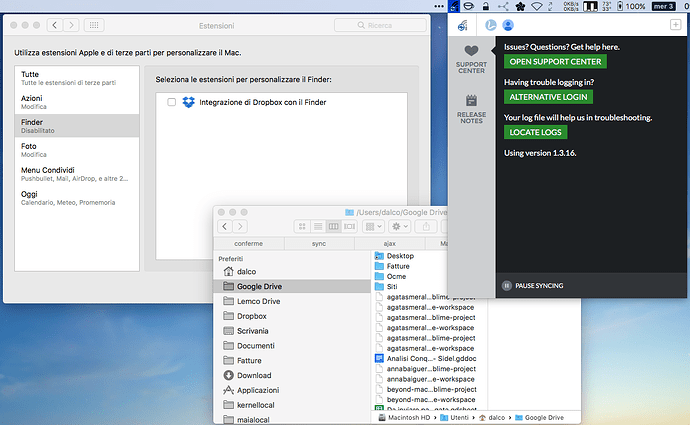
Task: Select Documenti in Finder sidebar
Action: coord(292,346)
